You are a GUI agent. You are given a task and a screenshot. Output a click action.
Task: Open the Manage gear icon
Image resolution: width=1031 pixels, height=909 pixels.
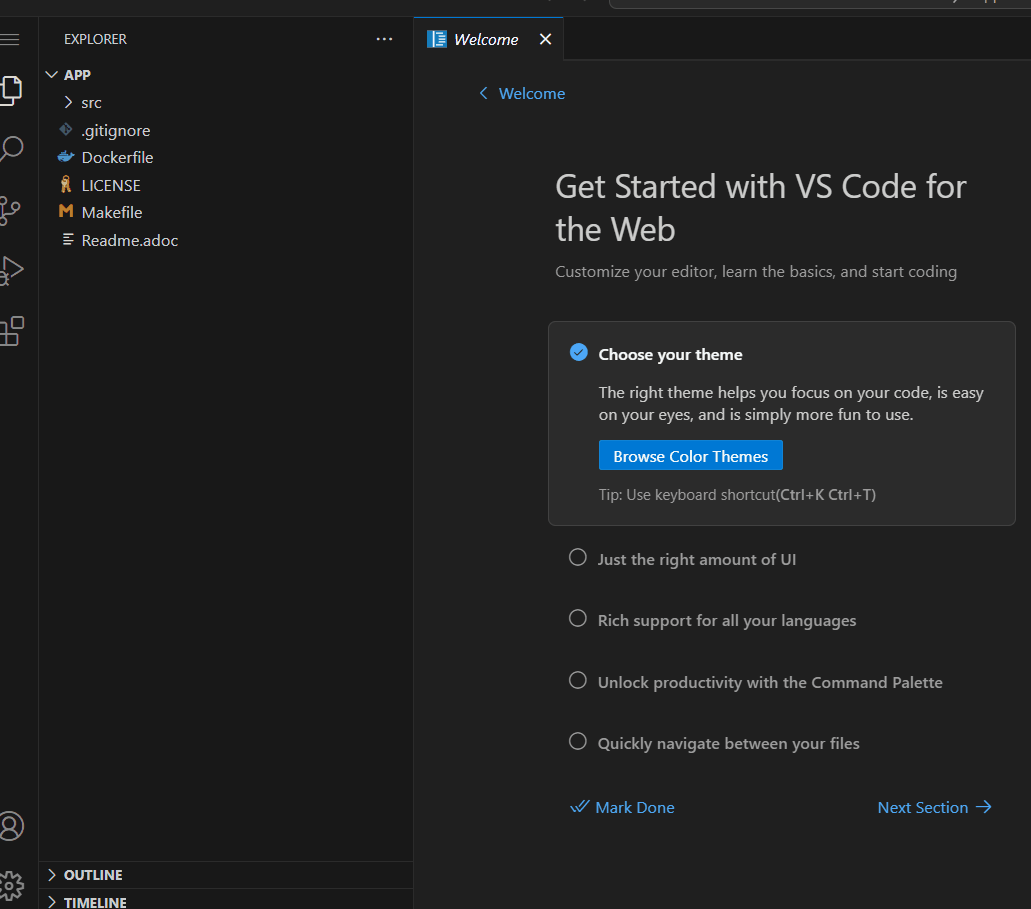10,884
